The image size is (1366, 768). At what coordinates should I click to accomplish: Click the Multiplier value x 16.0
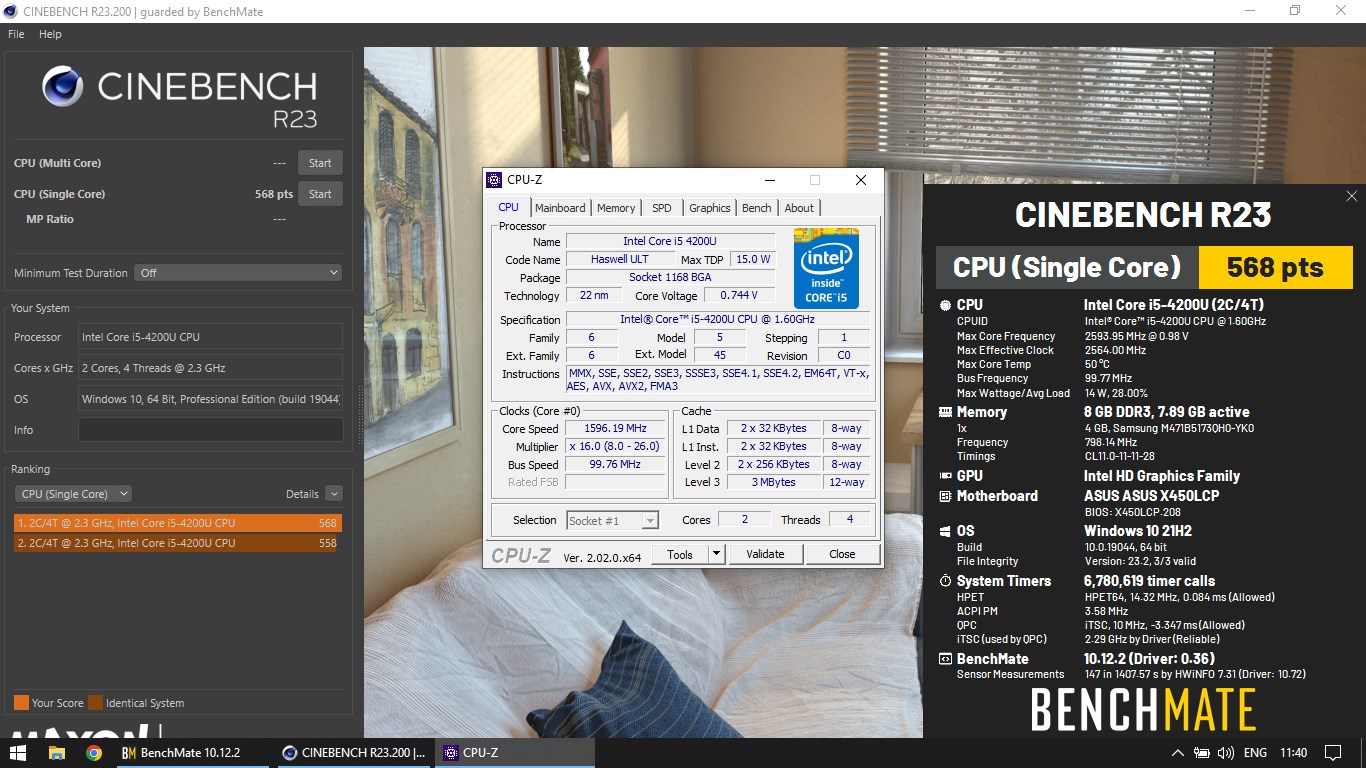[x=615, y=446]
